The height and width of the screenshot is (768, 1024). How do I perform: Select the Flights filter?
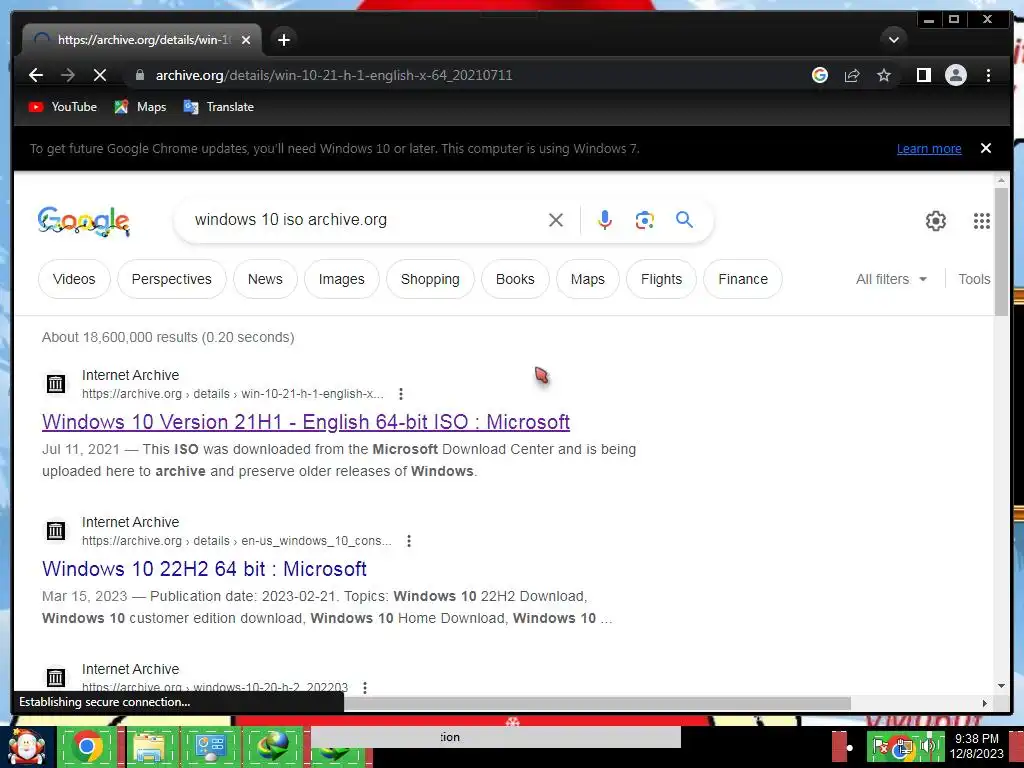[662, 279]
